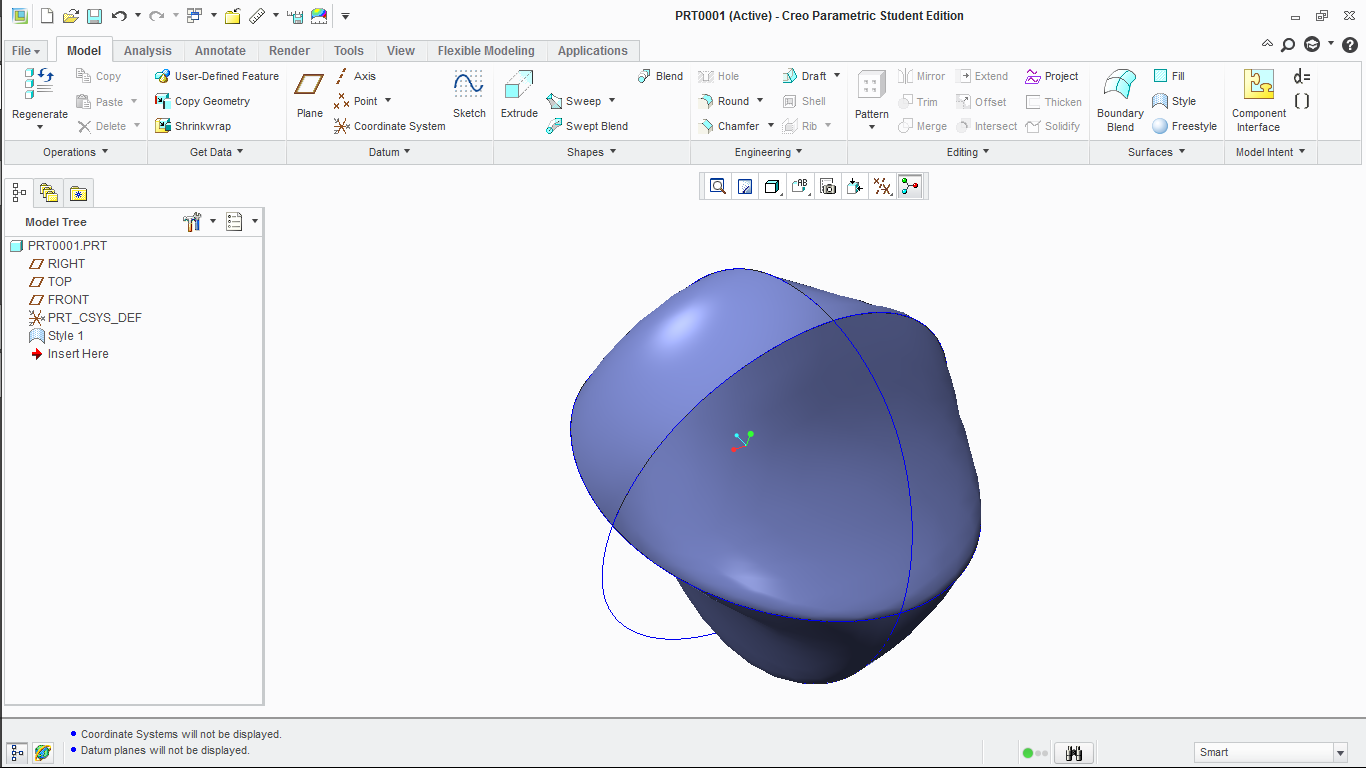1366x768 pixels.
Task: Expand the Surfaces group menu
Action: [1157, 152]
